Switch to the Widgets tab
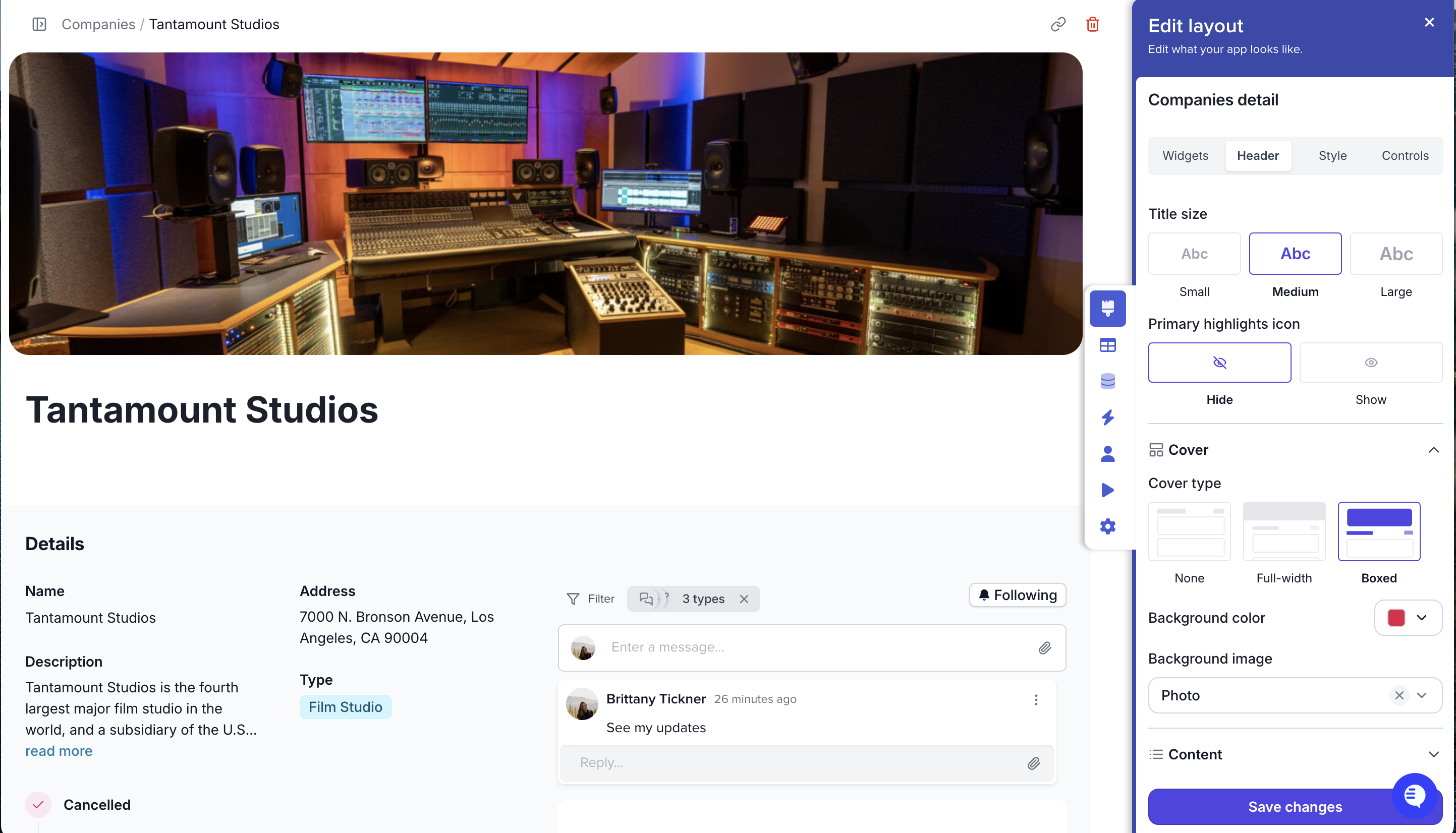The height and width of the screenshot is (833, 1456). coord(1185,156)
